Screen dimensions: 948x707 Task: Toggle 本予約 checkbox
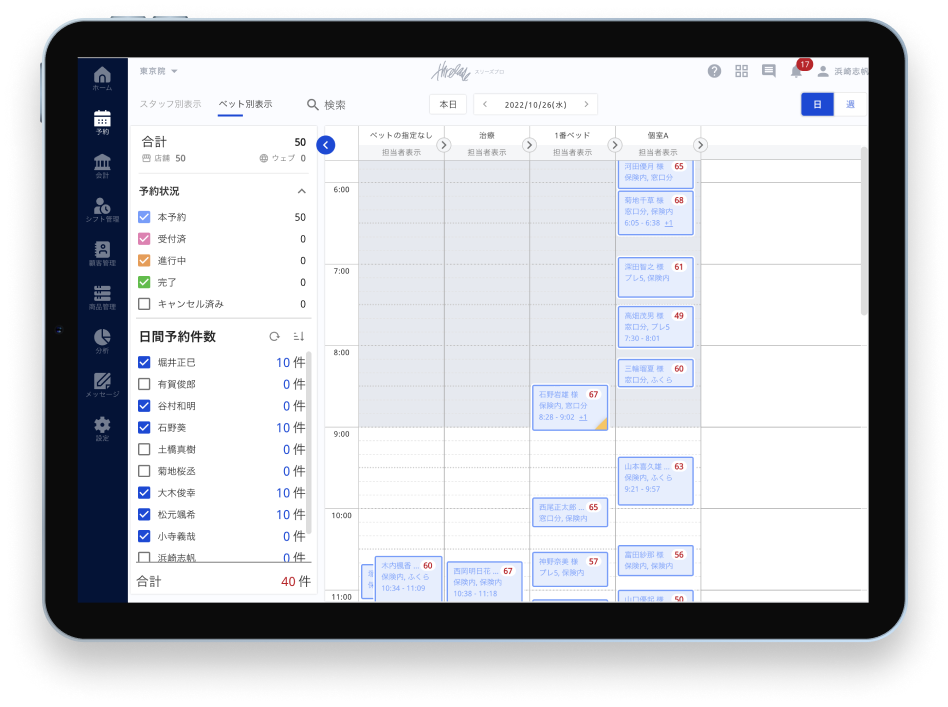tap(144, 217)
